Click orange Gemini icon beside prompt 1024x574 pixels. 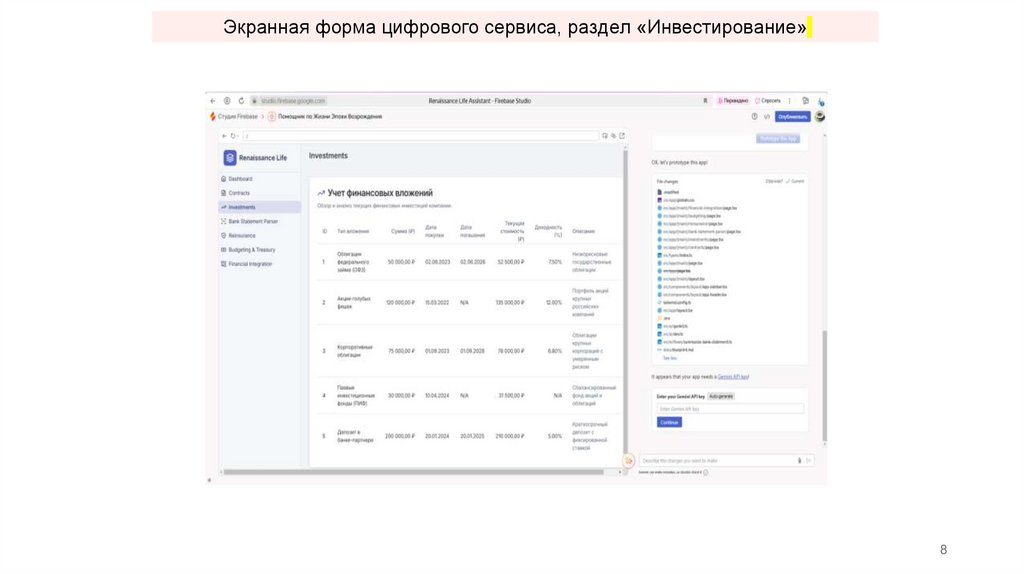628,461
